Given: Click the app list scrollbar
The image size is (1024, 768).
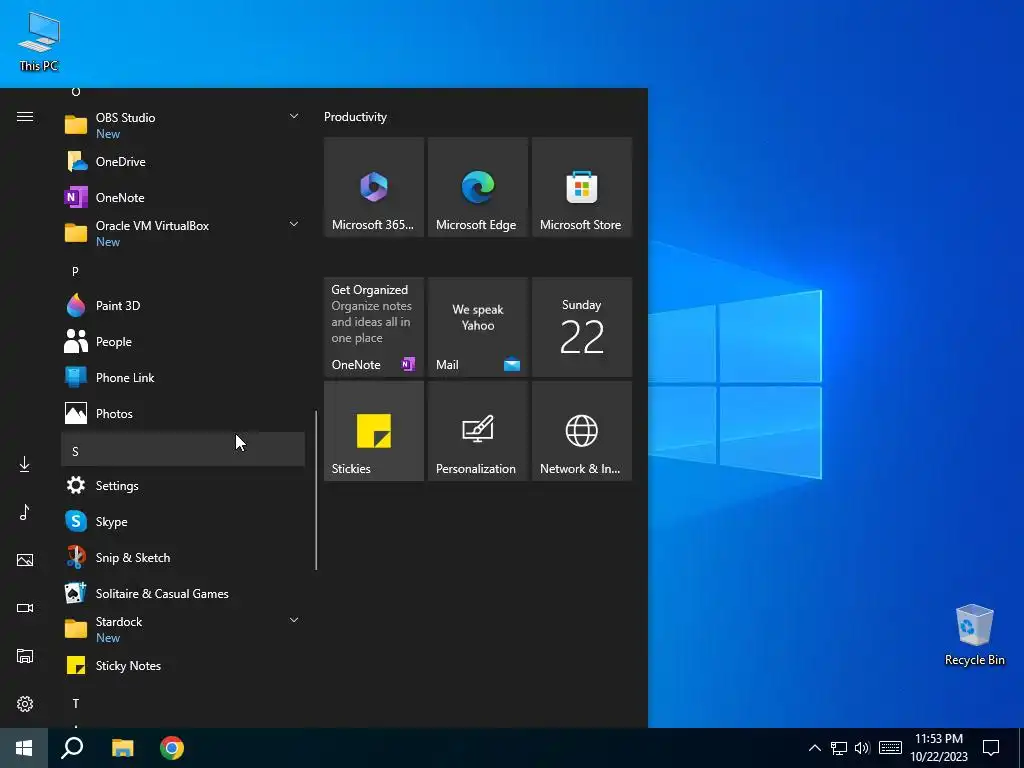Looking at the screenshot, I should point(316,490).
